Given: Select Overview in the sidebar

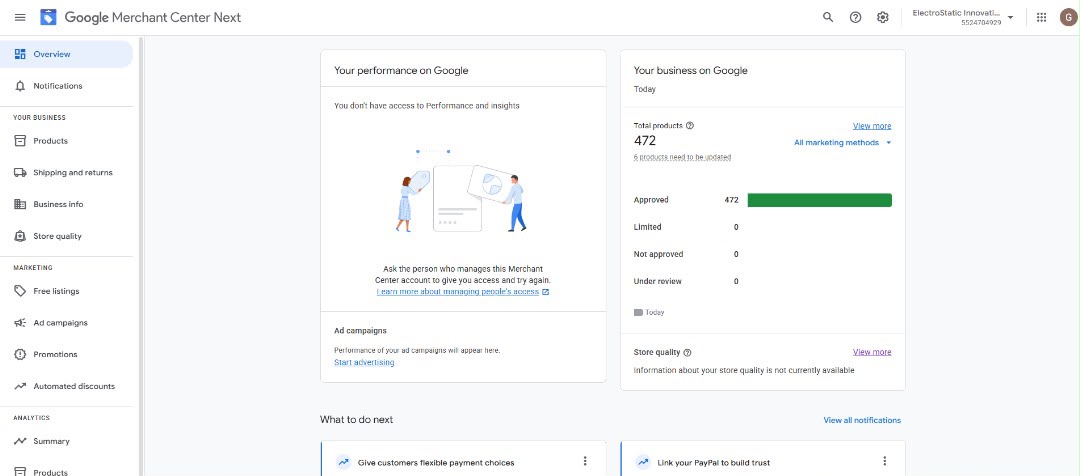Looking at the screenshot, I should point(66,54).
